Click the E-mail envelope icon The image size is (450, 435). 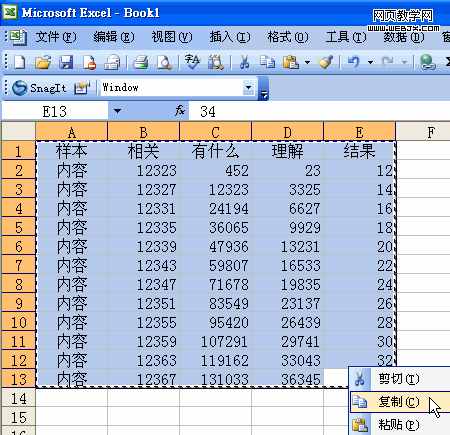tap(112, 62)
